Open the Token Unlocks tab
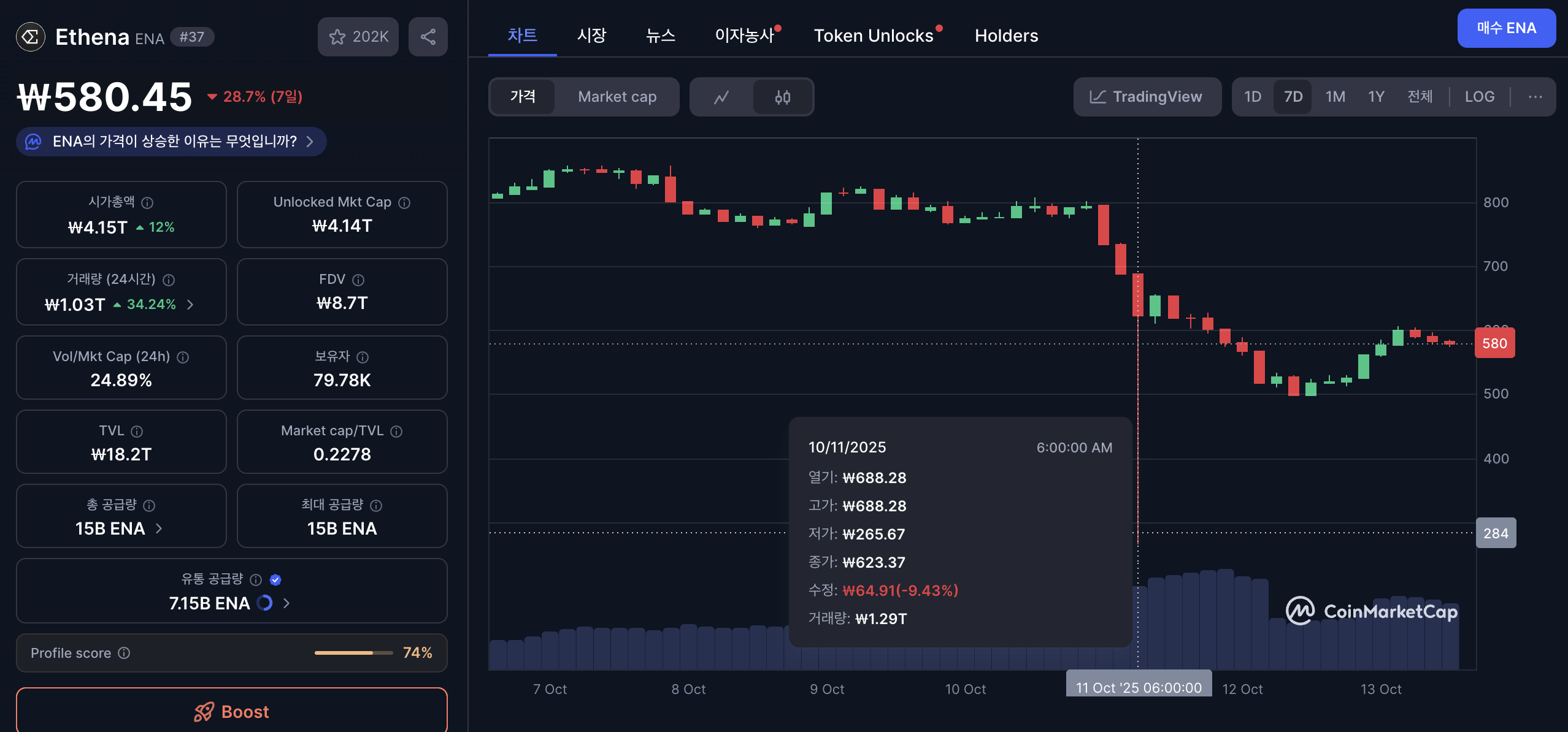The image size is (1568, 732). [x=873, y=36]
